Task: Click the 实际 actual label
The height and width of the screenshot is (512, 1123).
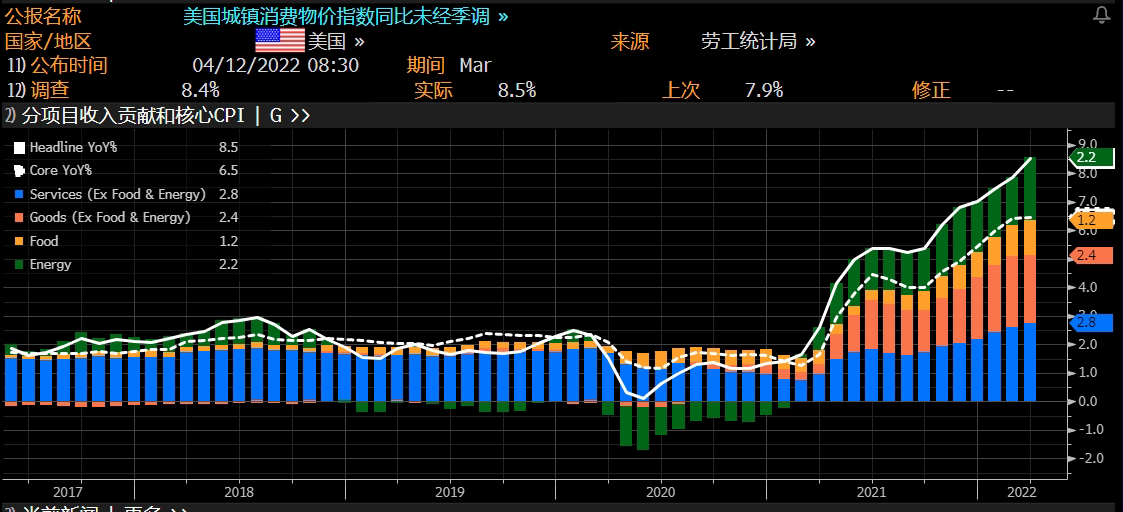Action: pos(434,90)
